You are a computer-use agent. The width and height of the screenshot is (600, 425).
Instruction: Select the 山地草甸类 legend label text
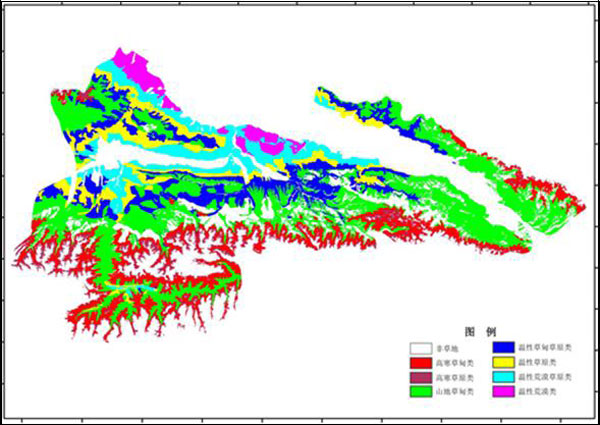[x=457, y=392]
